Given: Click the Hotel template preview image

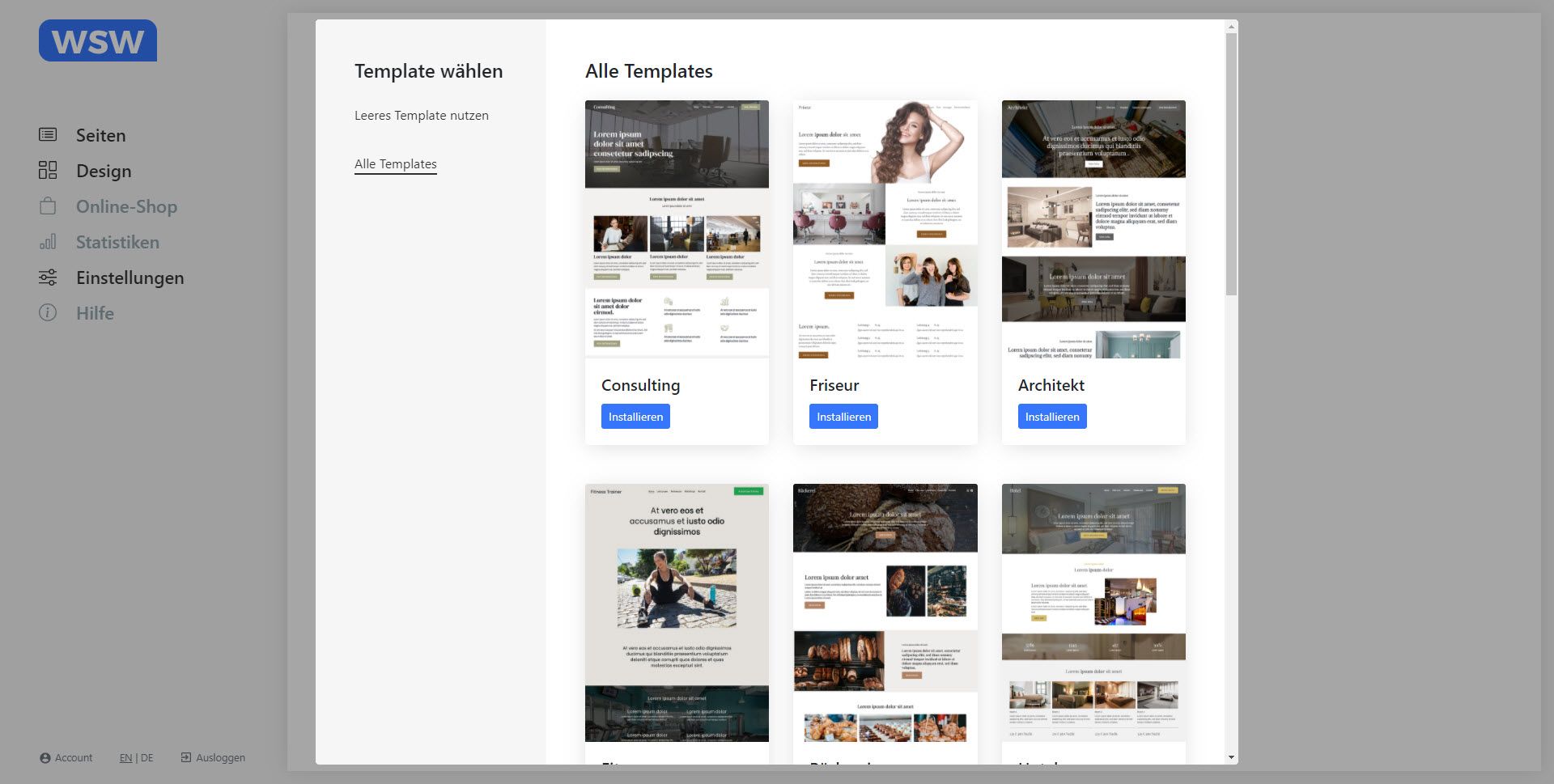Looking at the screenshot, I should coord(1093,612).
